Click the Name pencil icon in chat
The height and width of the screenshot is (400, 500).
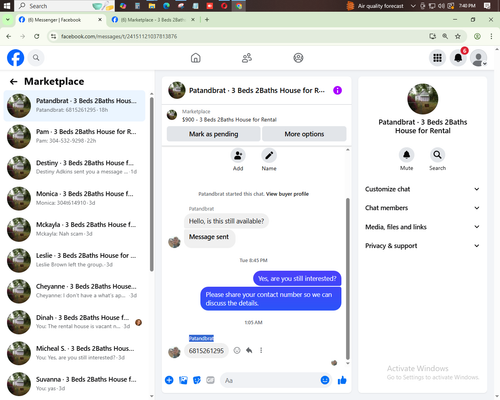pyautogui.click(x=269, y=155)
